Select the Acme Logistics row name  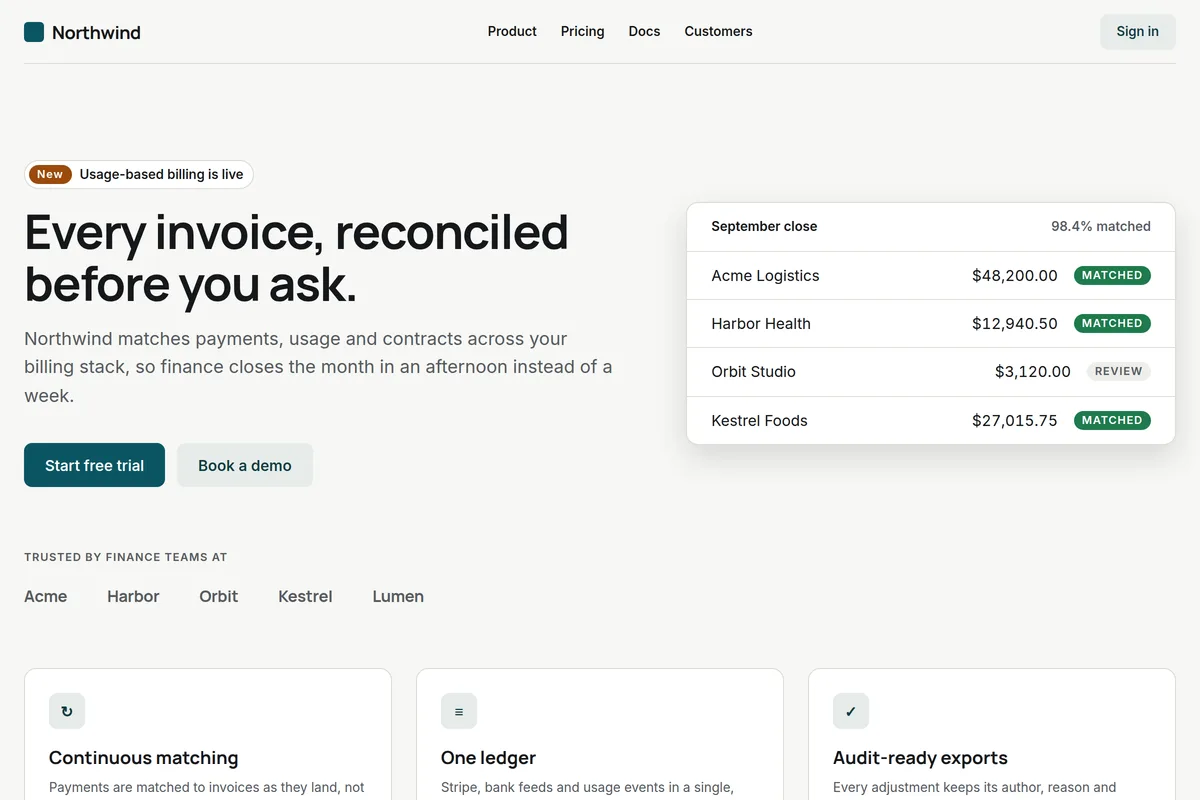point(765,276)
